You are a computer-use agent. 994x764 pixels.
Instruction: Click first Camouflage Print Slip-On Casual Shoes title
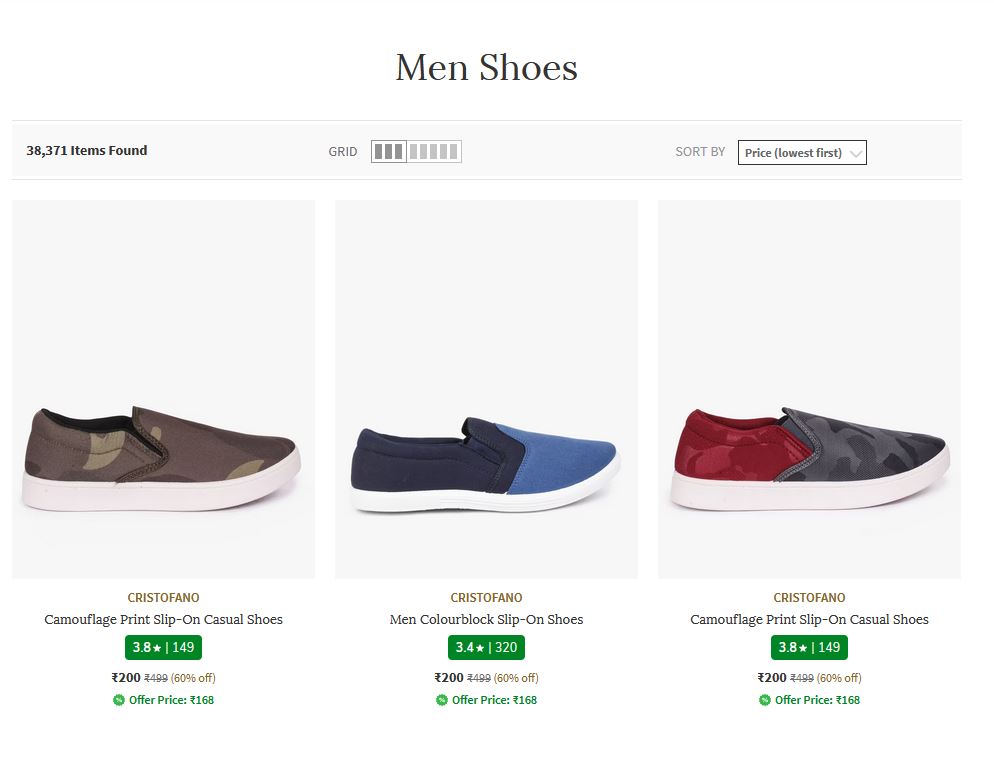pyautogui.click(x=163, y=619)
